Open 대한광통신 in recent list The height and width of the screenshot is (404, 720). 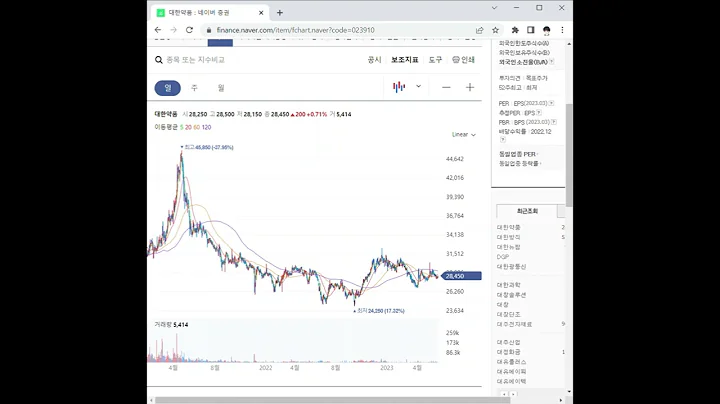512,267
